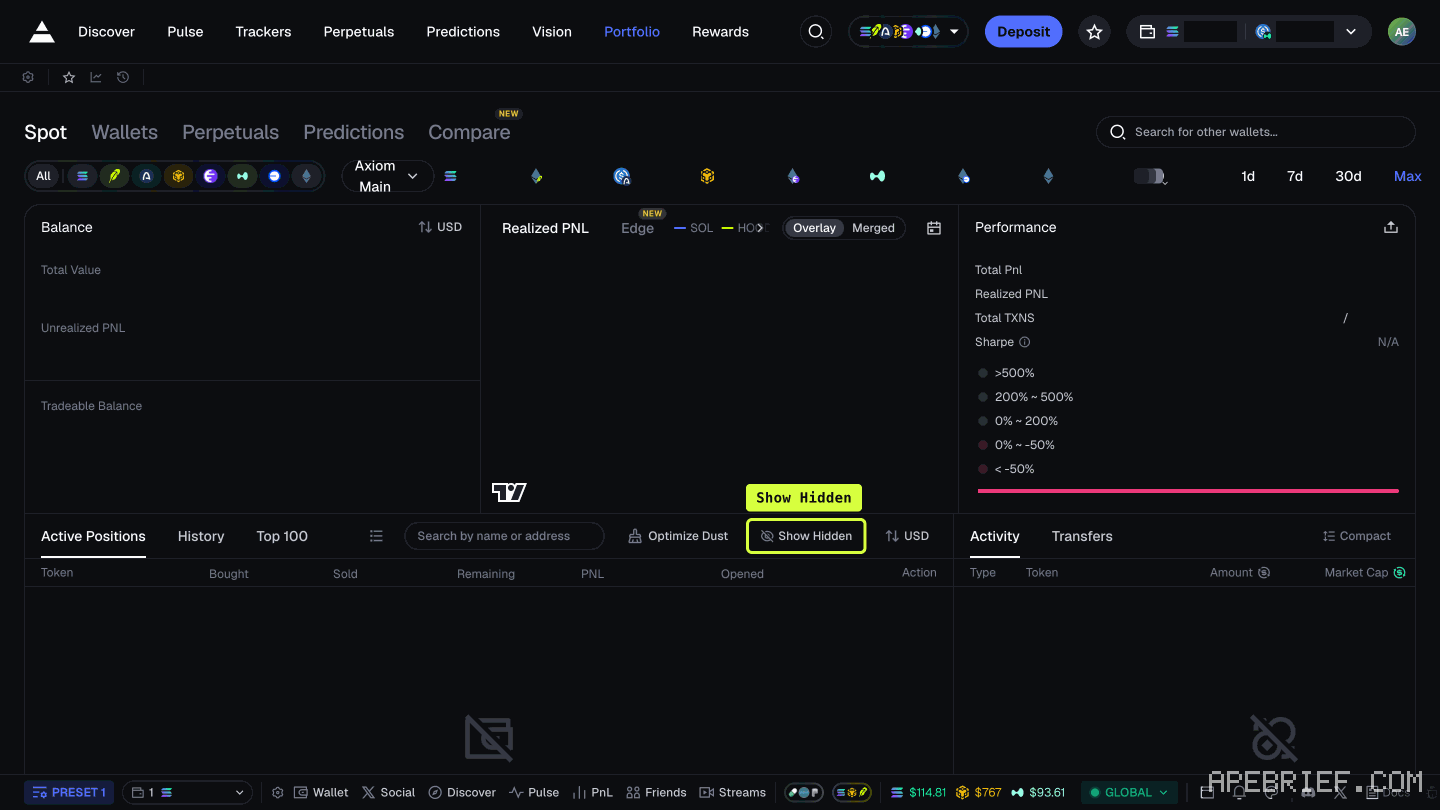Click the history clock icon in sub-toolbar
The image size is (1440, 810).
point(123,77)
